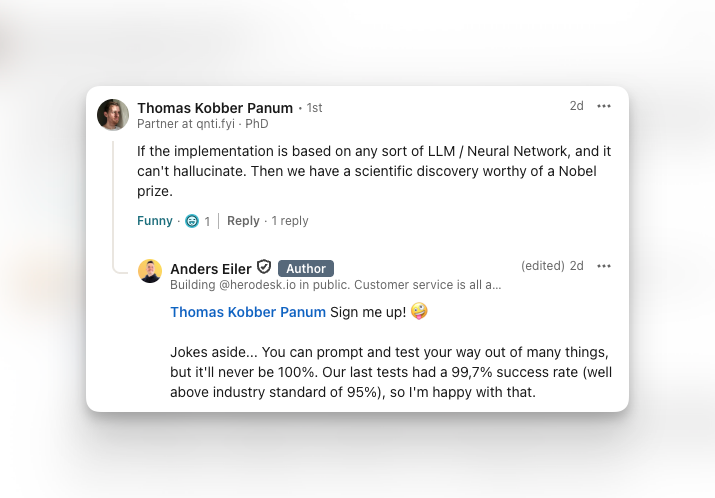Viewport: 715px width, 498px height.
Task: Click the '2d' timestamp on Thomas's comment
Action: pos(576,106)
